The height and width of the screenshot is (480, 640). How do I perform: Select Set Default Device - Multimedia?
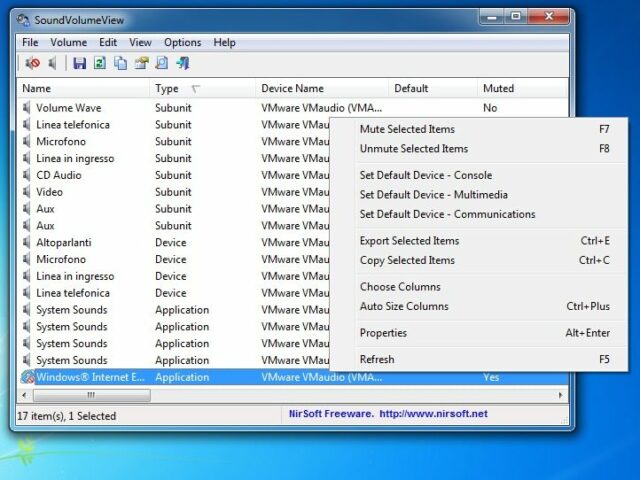point(433,195)
